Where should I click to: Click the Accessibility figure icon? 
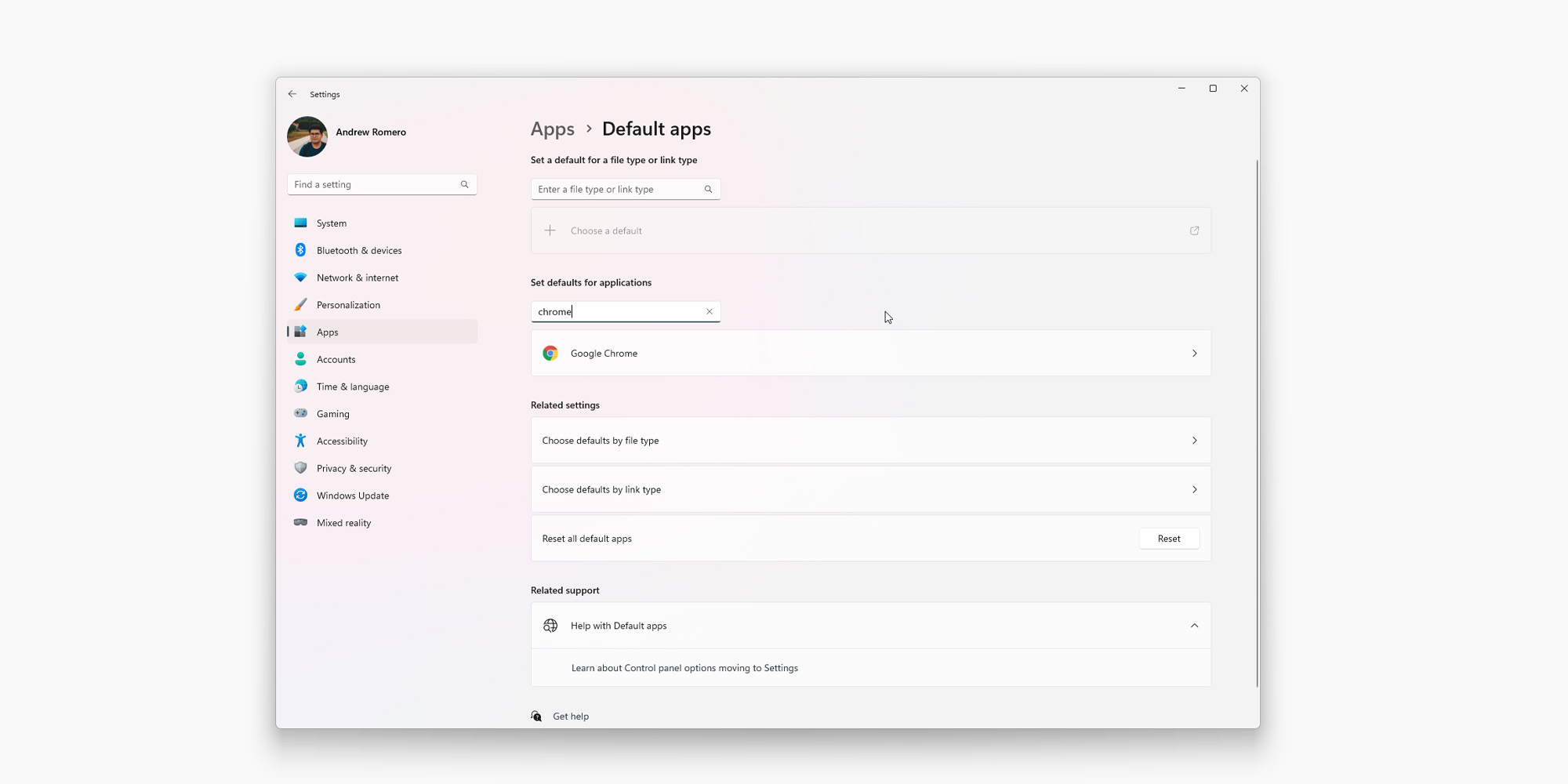(x=300, y=441)
